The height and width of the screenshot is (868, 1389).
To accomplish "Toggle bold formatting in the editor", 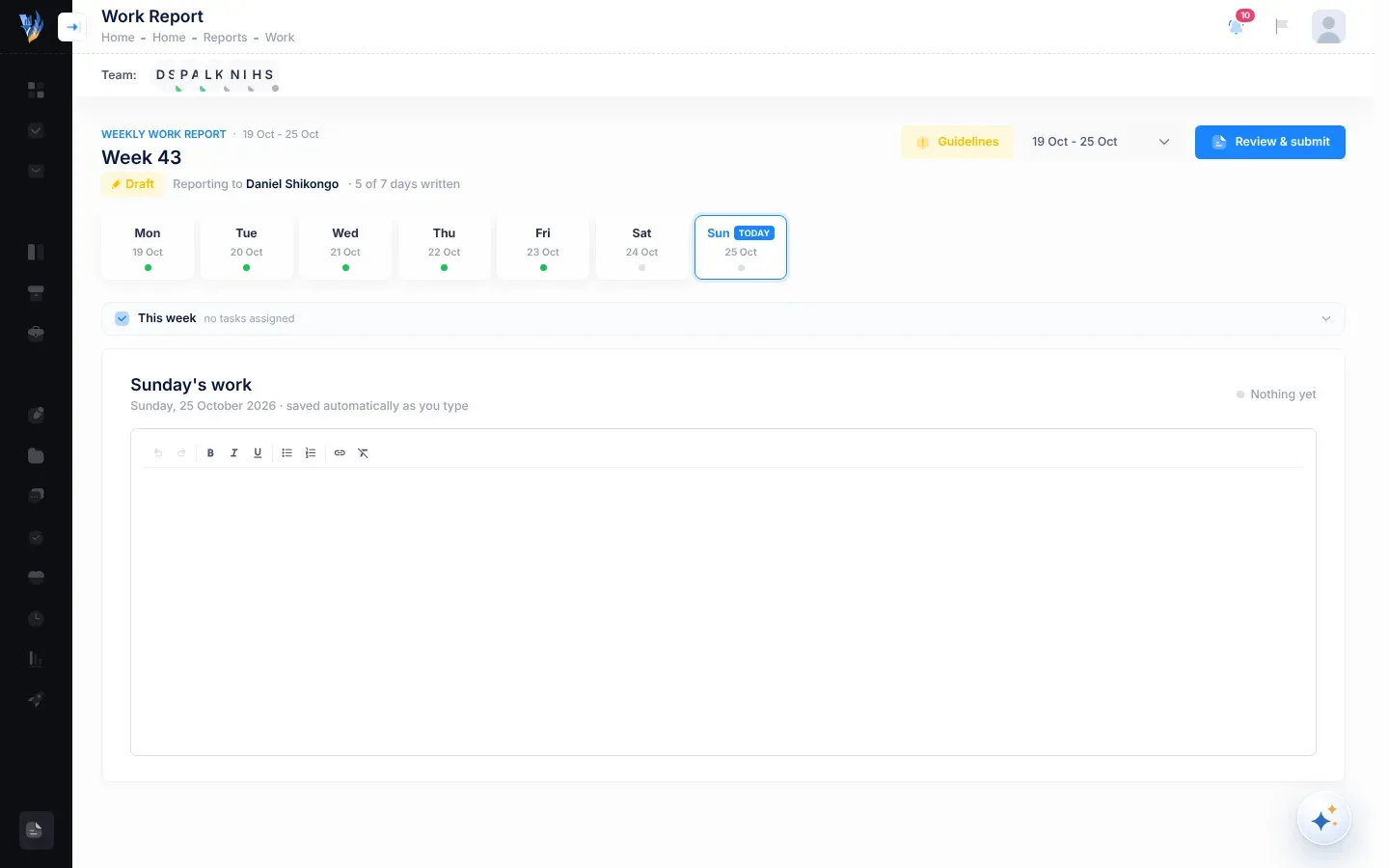I will coord(210,453).
